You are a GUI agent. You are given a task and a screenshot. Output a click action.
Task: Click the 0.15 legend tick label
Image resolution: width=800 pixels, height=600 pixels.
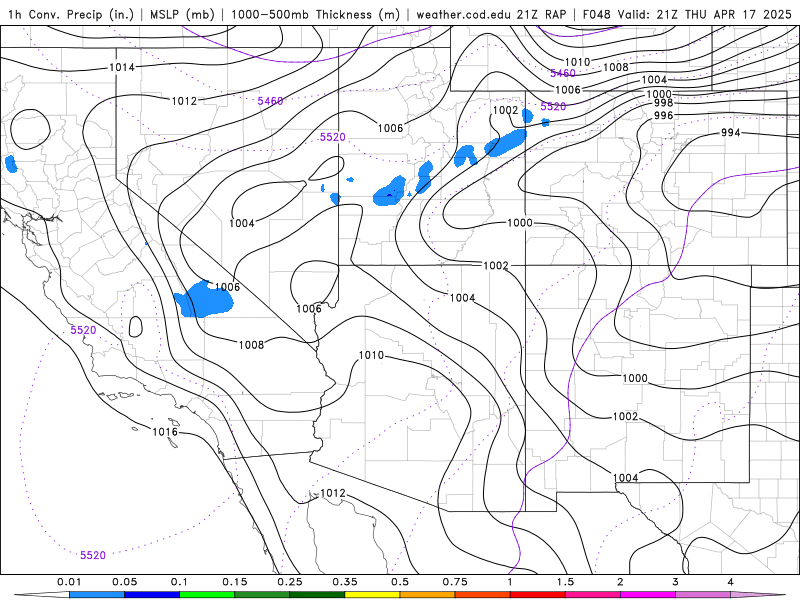tap(234, 582)
